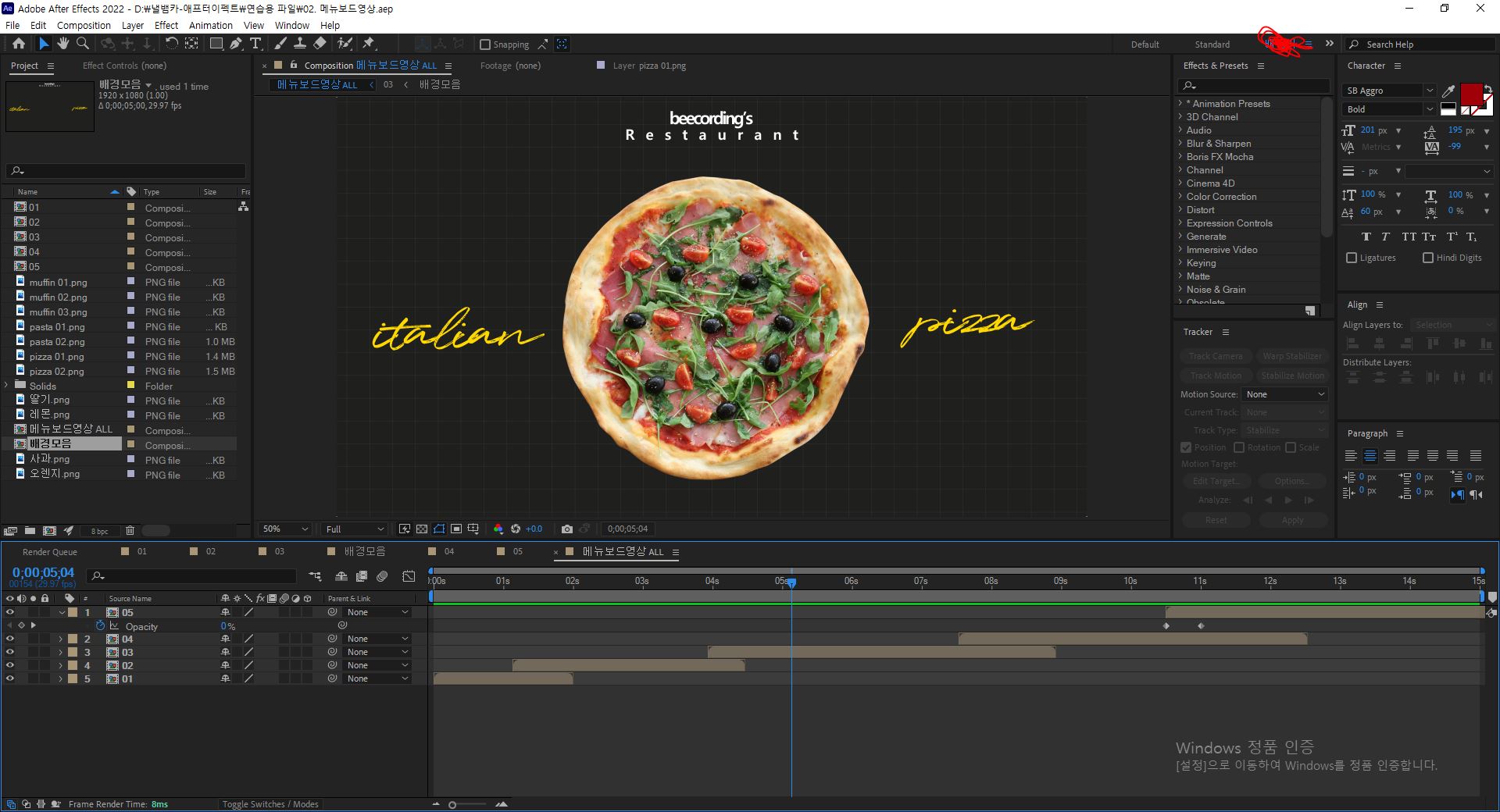Open the Graph Editor in the timeline
Viewport: 1500px width, 812px height.
[409, 576]
